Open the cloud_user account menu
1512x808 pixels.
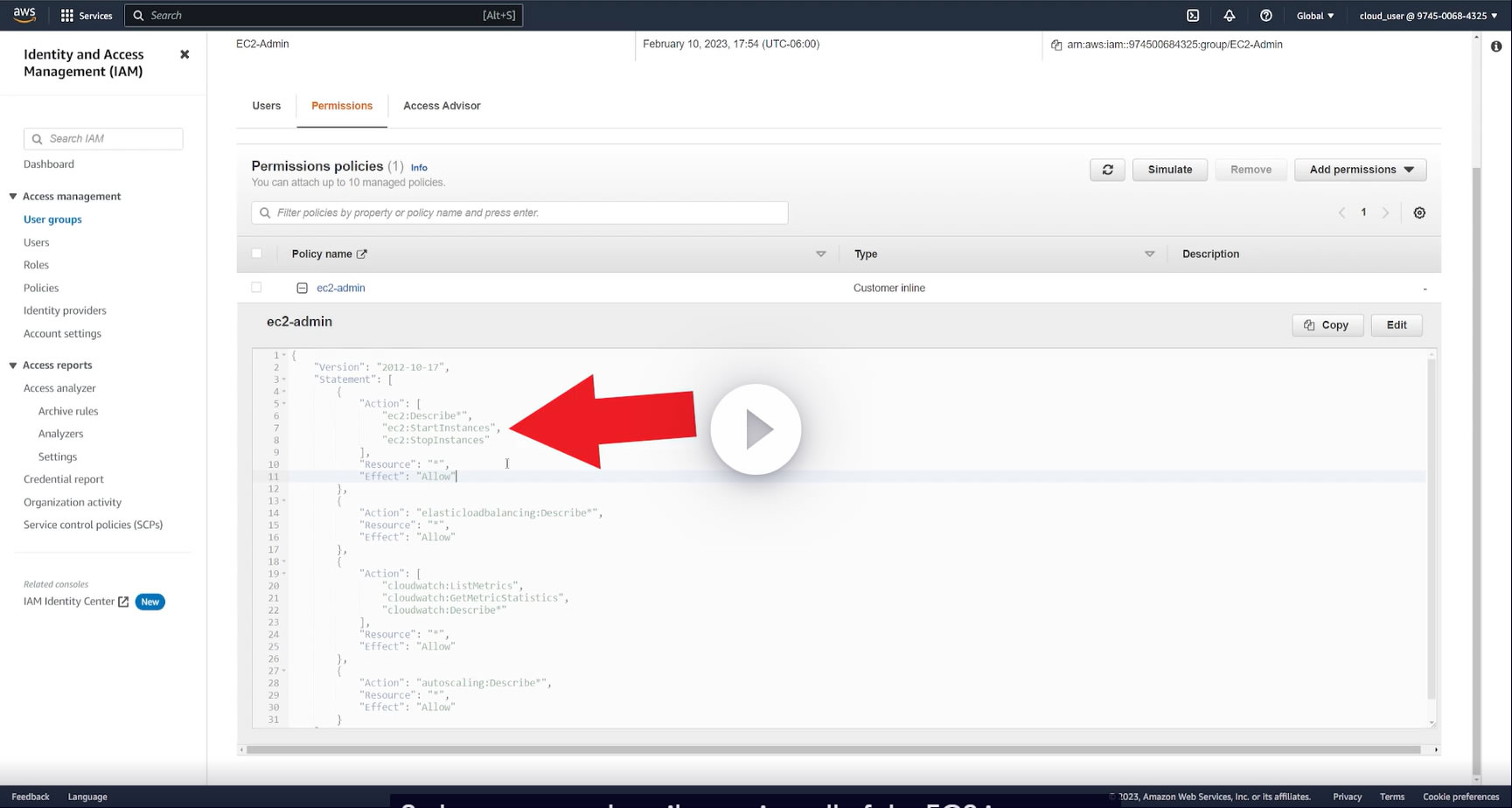click(1428, 16)
